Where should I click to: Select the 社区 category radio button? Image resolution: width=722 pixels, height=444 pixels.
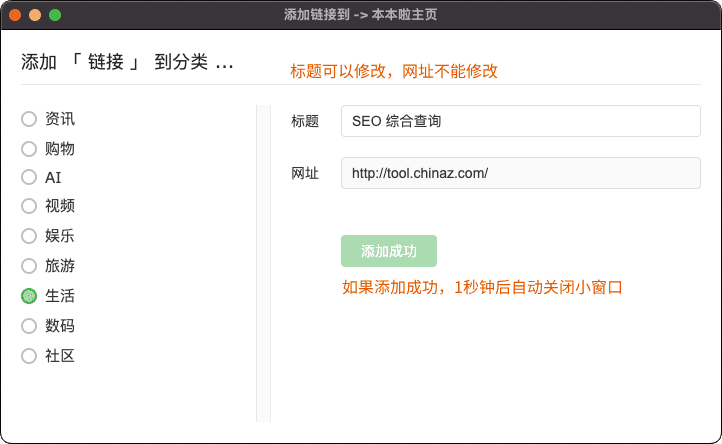coord(29,356)
